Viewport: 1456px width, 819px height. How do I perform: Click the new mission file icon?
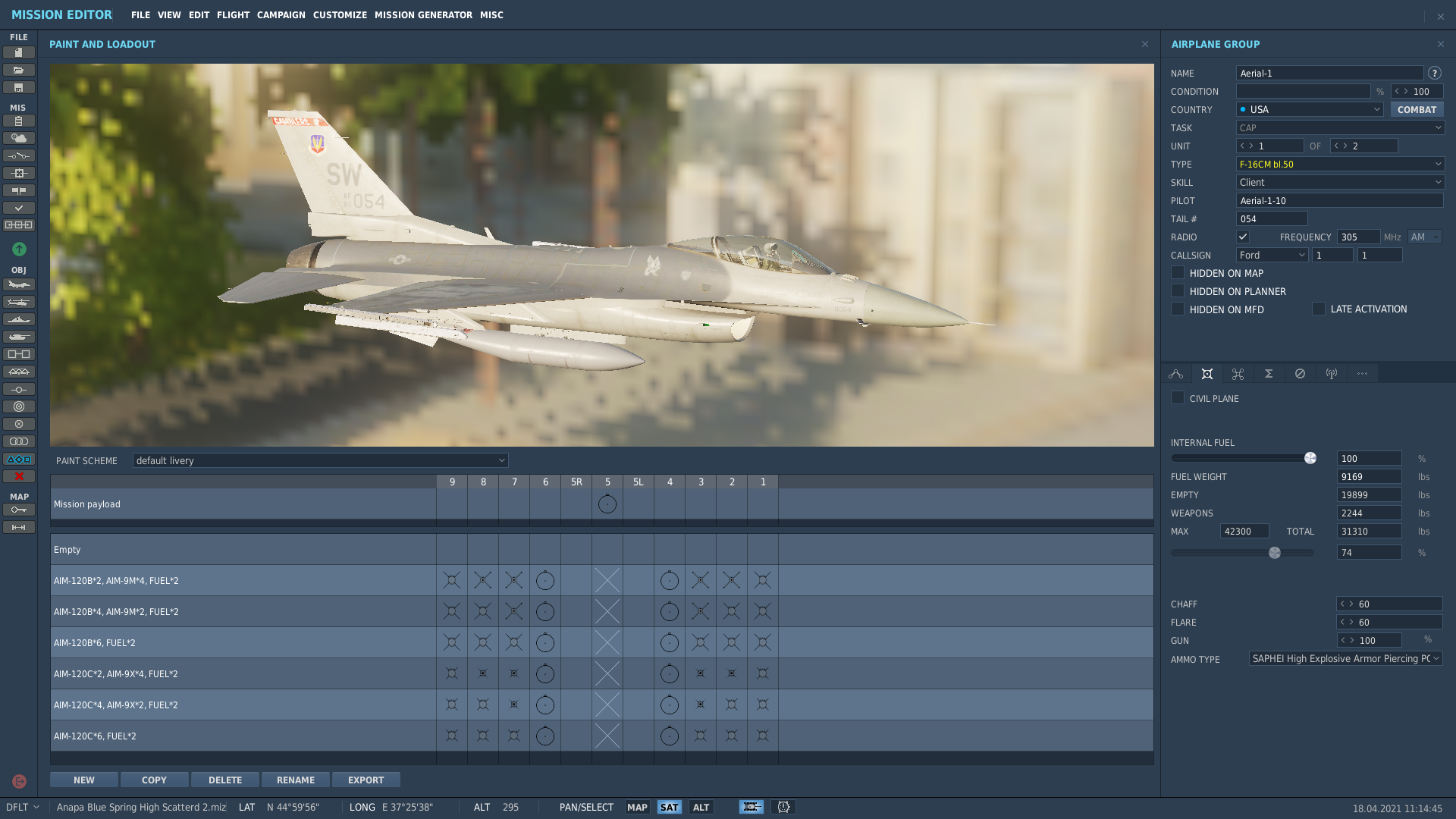(19, 52)
